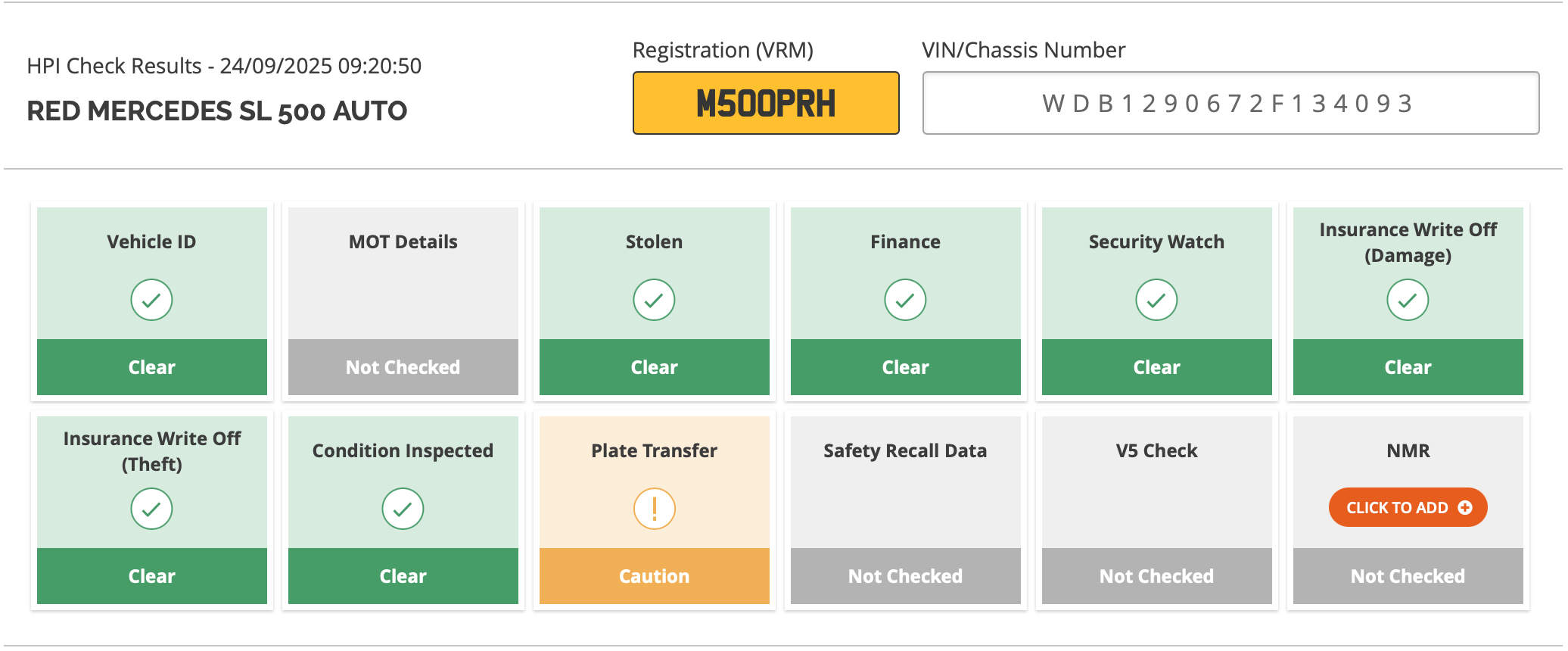Click the Security Watch checkmark icon
This screenshot has height=651, width=1568.
pyautogui.click(x=1156, y=300)
